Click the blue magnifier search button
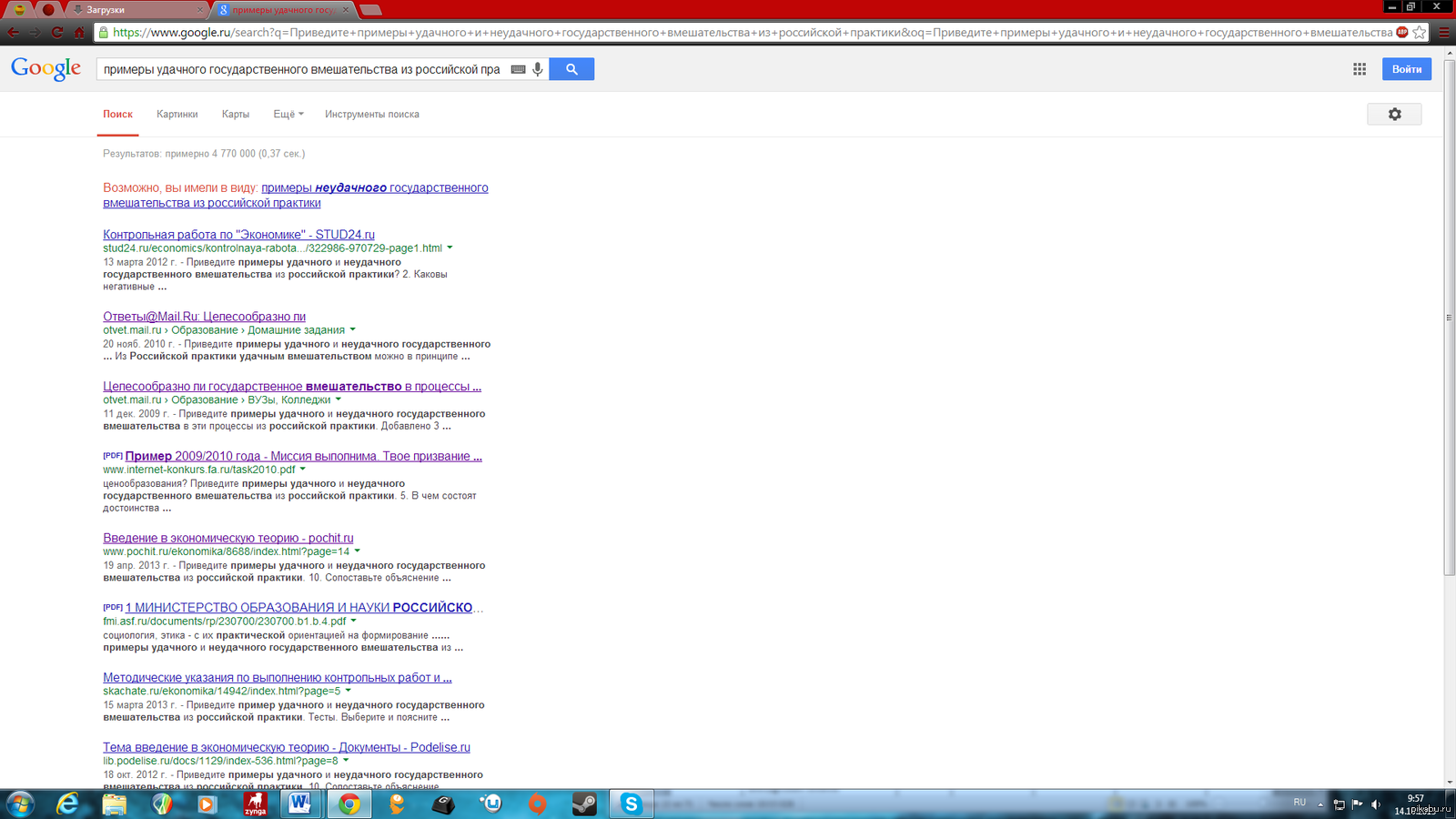Image resolution: width=1456 pixels, height=819 pixels. pyautogui.click(x=571, y=69)
